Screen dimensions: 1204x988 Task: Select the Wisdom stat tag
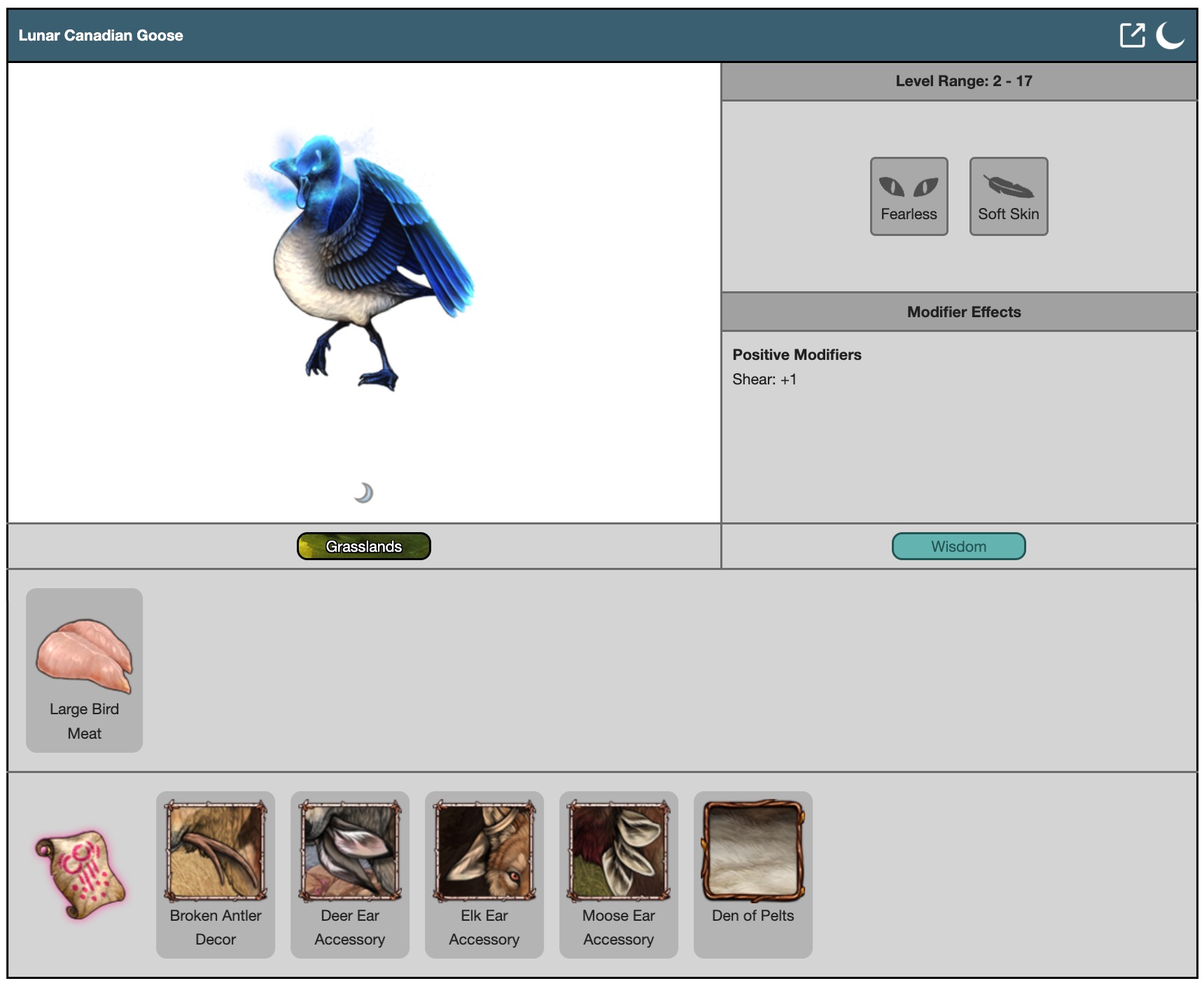point(958,546)
